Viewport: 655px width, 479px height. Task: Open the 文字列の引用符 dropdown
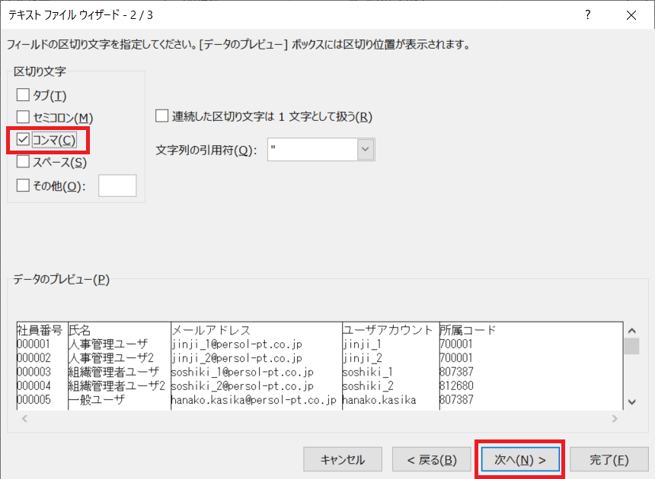(x=366, y=149)
